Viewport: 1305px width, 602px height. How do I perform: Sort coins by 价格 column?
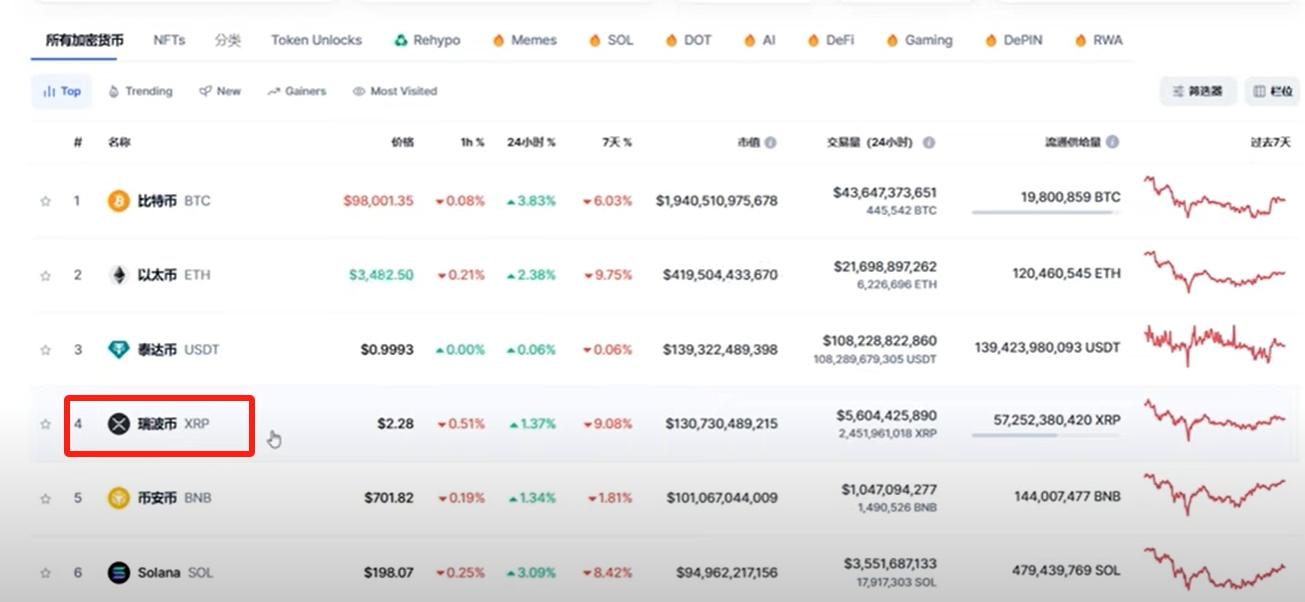(x=402, y=143)
